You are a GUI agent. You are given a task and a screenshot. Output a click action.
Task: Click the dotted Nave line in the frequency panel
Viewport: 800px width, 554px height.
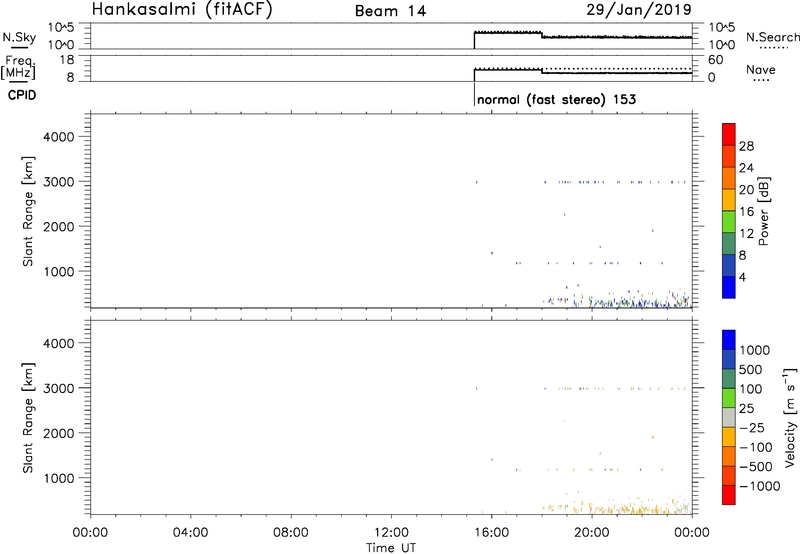(583, 68)
